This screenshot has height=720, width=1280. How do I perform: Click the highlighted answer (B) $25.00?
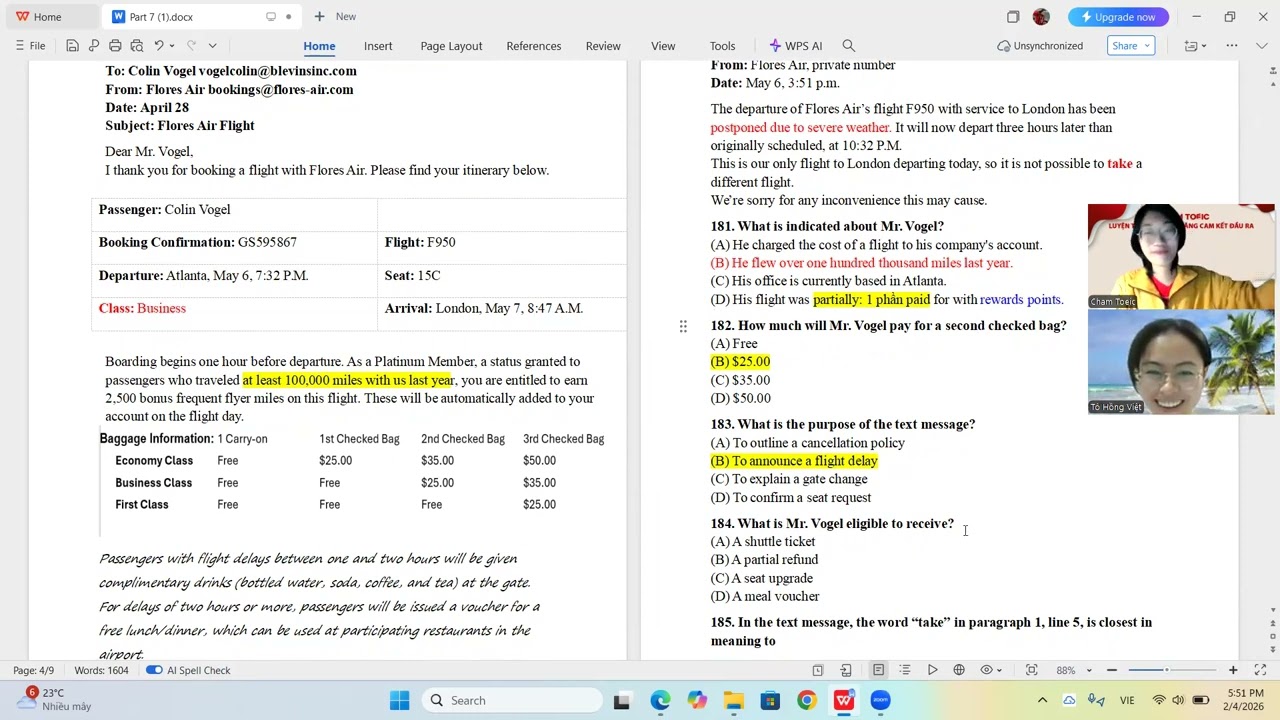click(740, 362)
